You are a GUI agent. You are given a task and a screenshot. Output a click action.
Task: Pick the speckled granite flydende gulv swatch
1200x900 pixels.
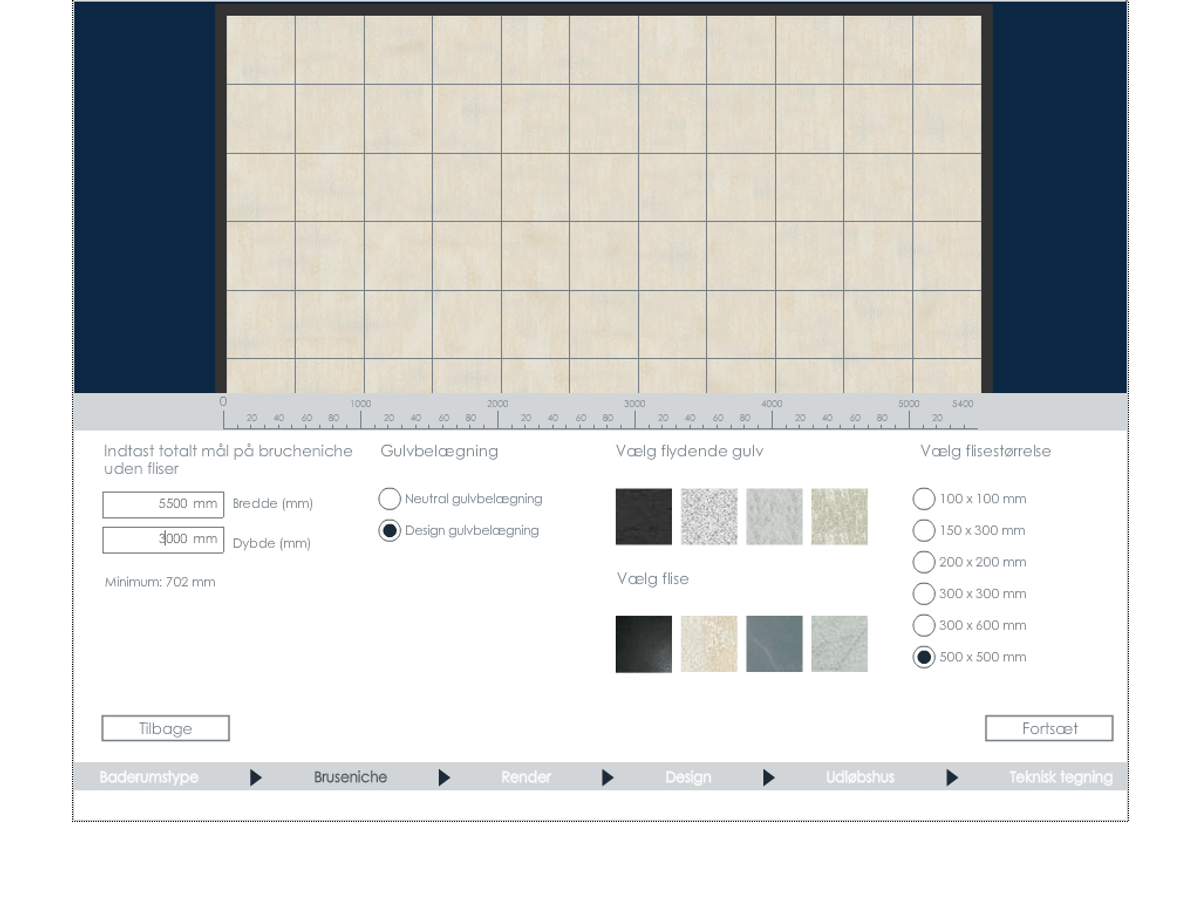click(709, 517)
